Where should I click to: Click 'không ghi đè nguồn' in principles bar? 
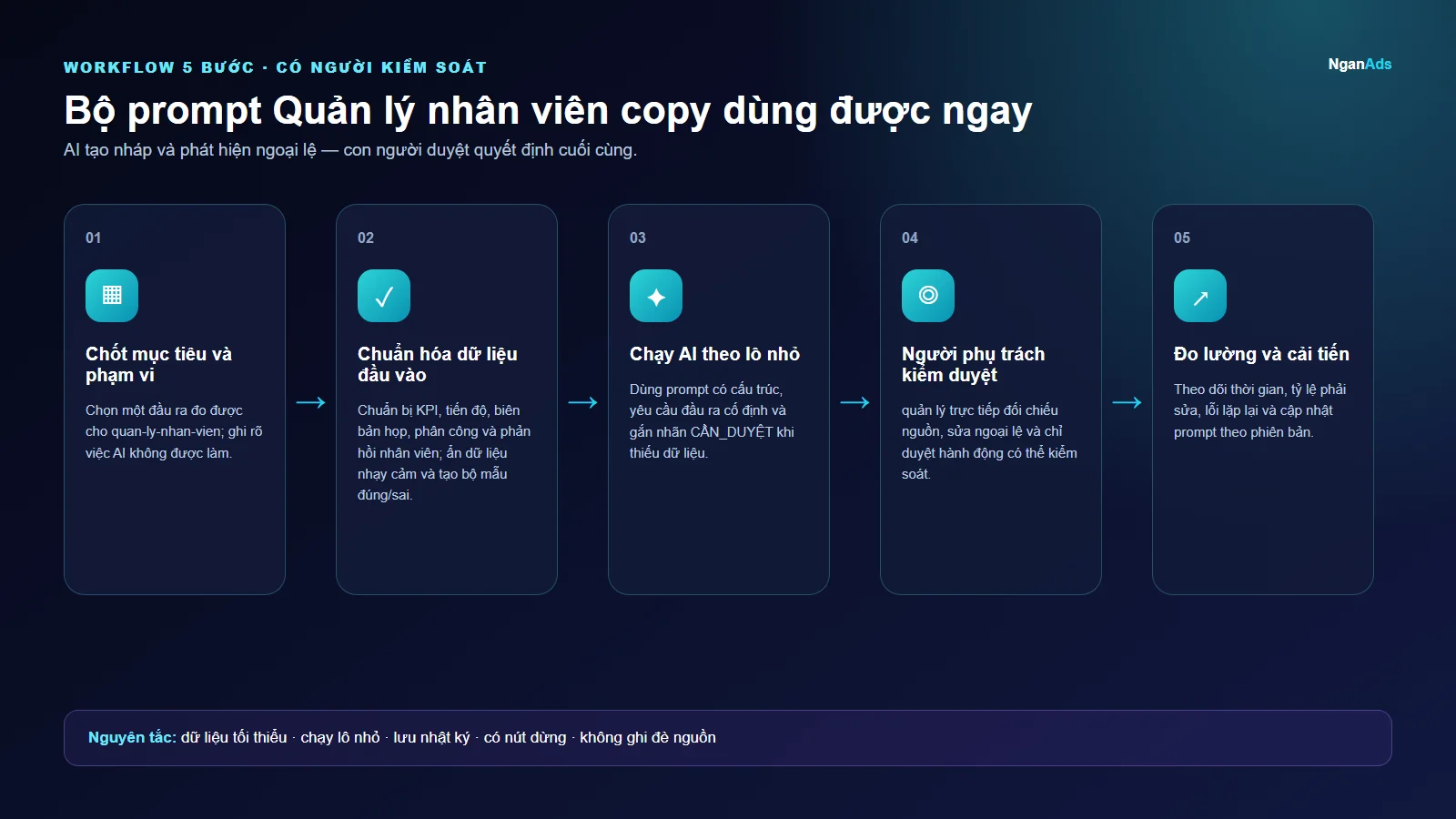pos(648,737)
